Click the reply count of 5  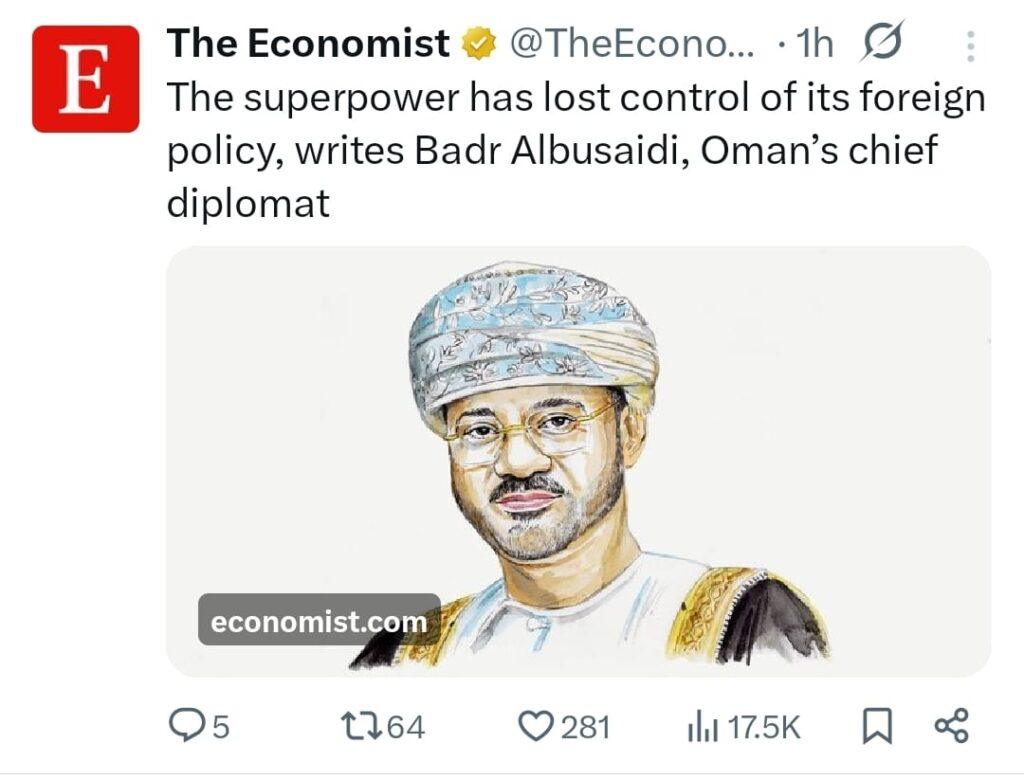coord(220,727)
